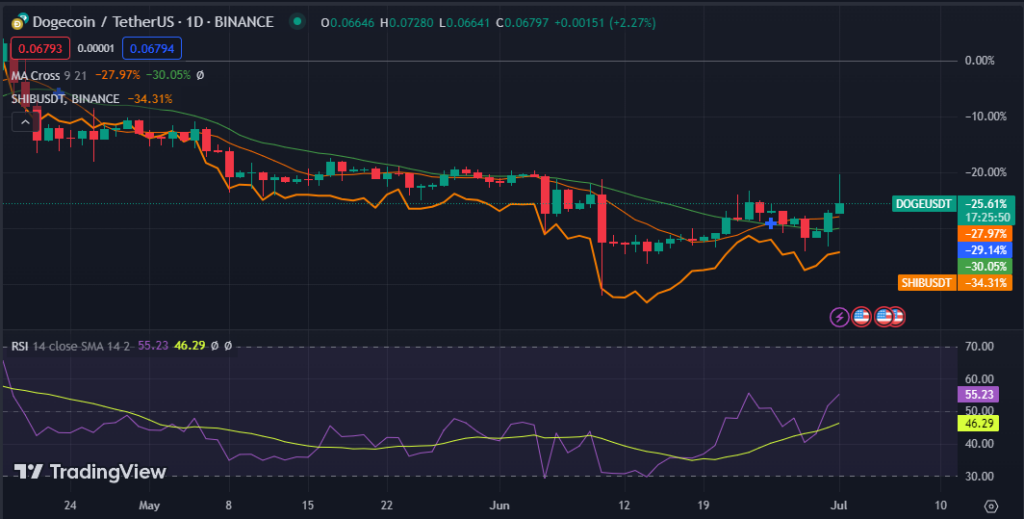The width and height of the screenshot is (1024, 519).
Task: Click the orange -27.97% MA legend value
Action: point(118,75)
